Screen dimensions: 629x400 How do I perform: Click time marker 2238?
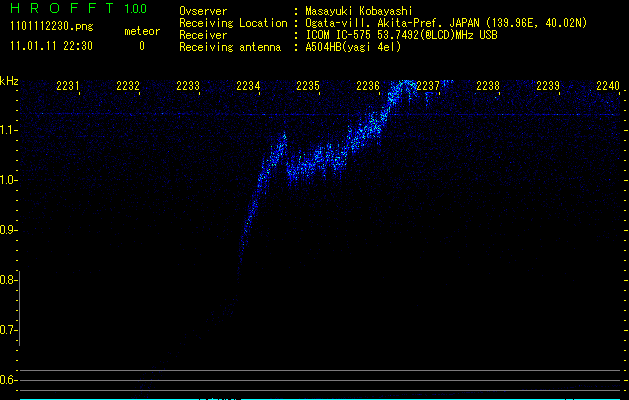(488, 86)
